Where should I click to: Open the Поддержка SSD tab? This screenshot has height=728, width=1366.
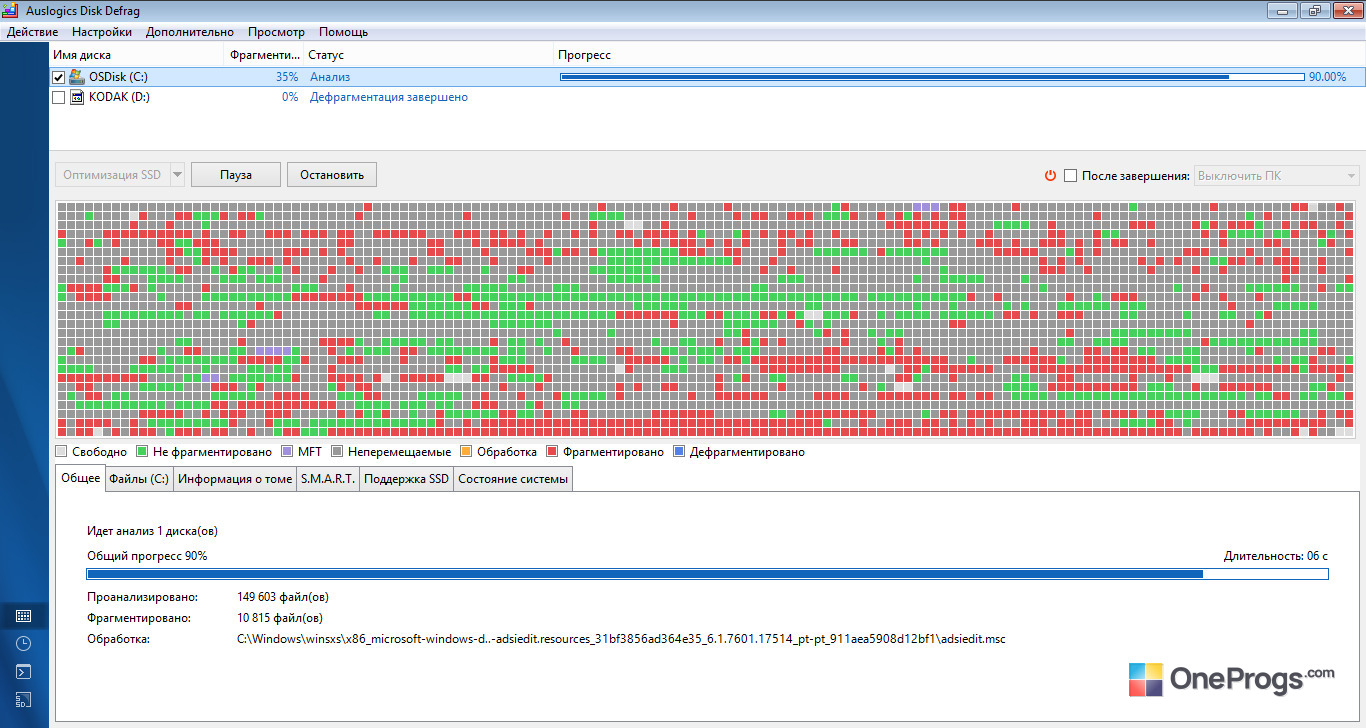click(407, 479)
